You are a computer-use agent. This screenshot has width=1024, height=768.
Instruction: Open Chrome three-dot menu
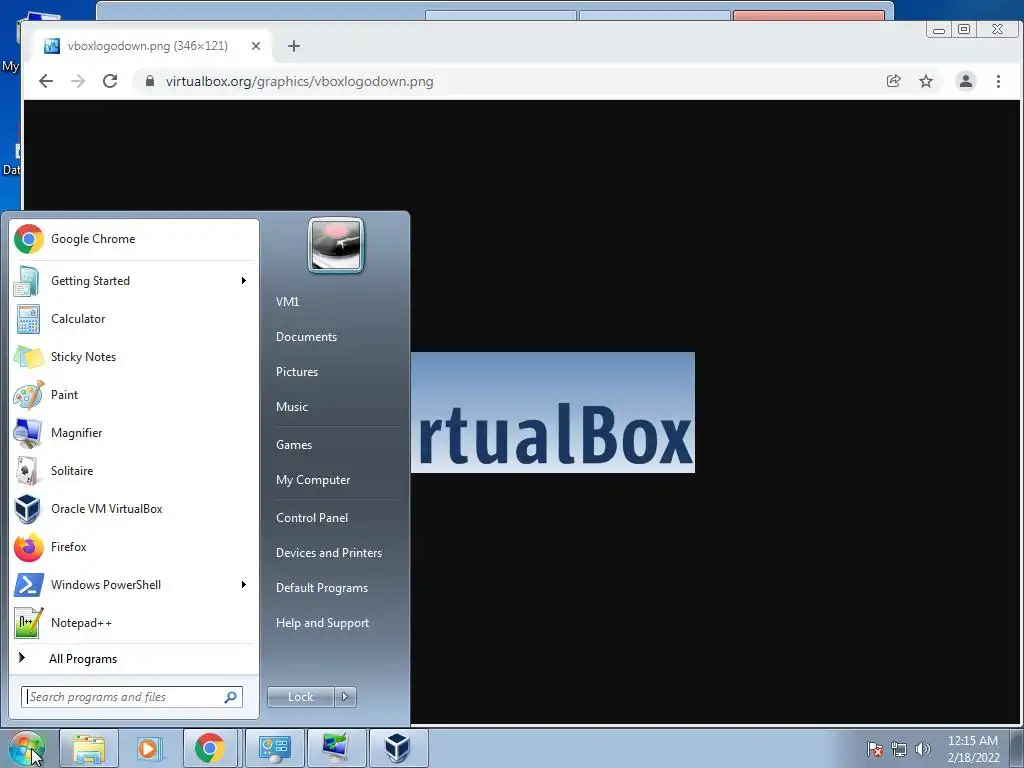click(999, 81)
